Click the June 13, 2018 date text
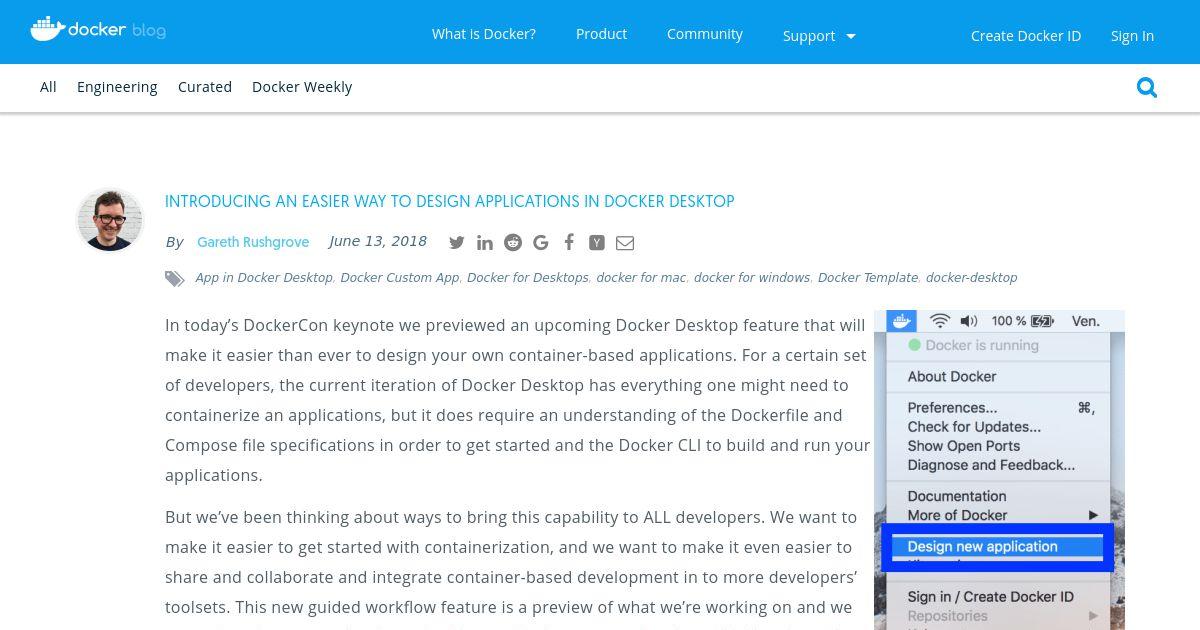 tap(378, 241)
